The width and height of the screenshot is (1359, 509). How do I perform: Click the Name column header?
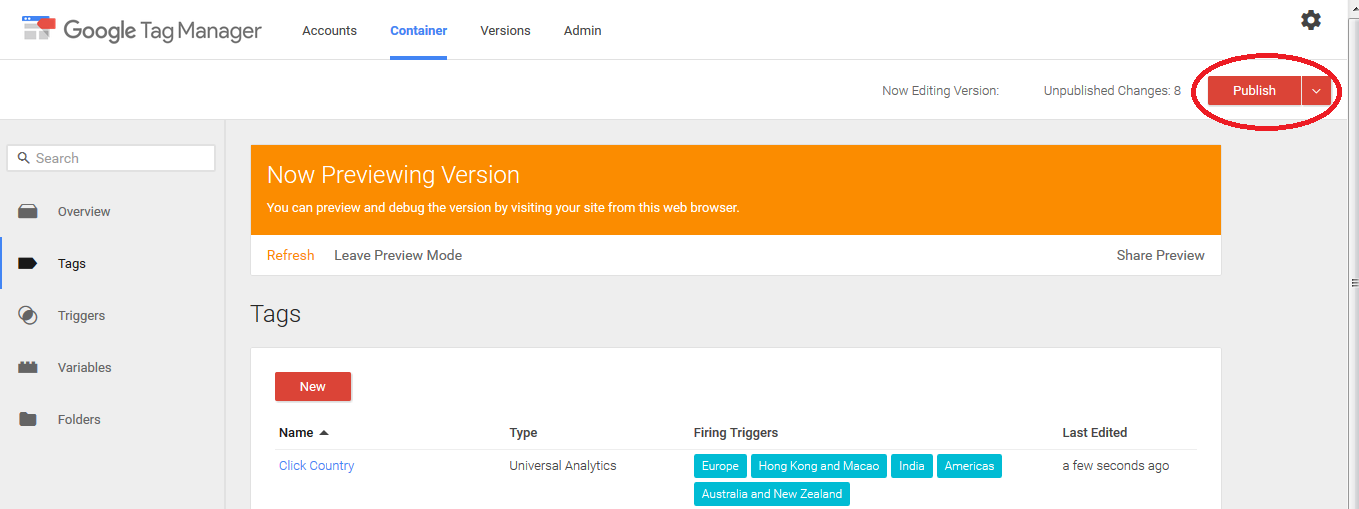296,433
